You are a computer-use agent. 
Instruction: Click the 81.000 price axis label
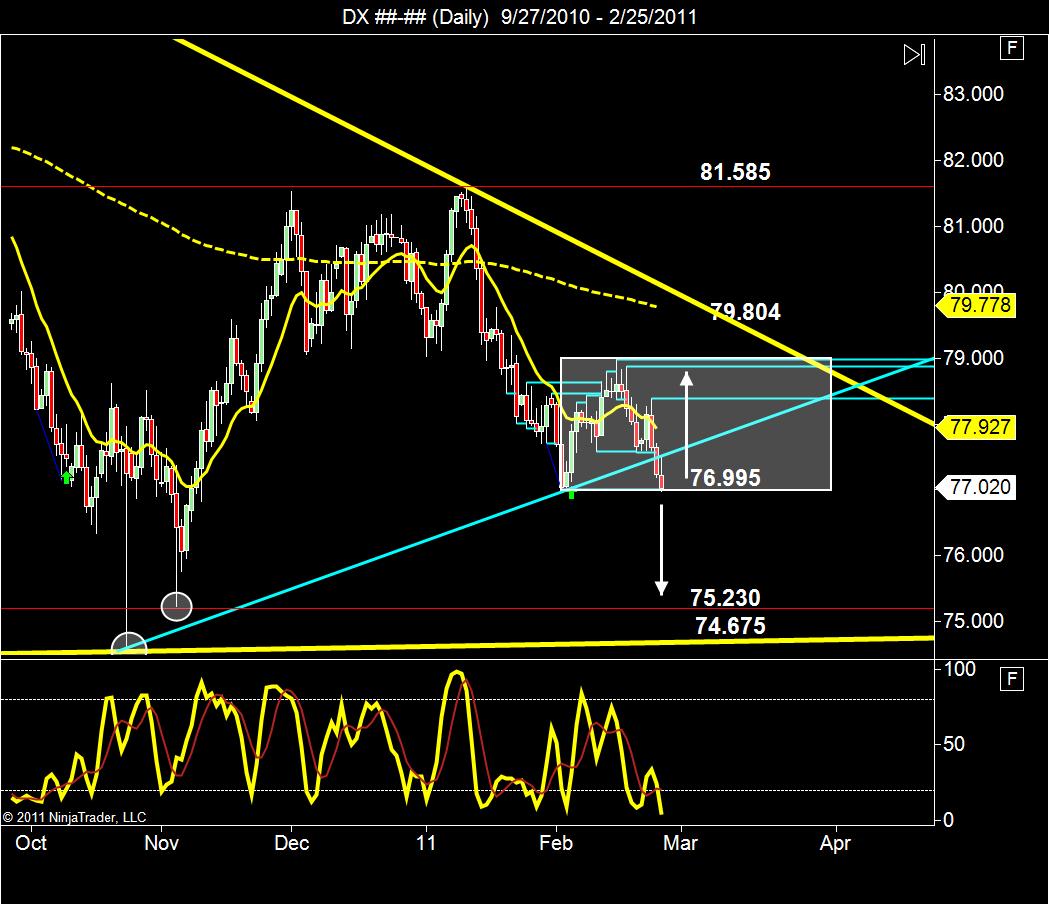(973, 225)
